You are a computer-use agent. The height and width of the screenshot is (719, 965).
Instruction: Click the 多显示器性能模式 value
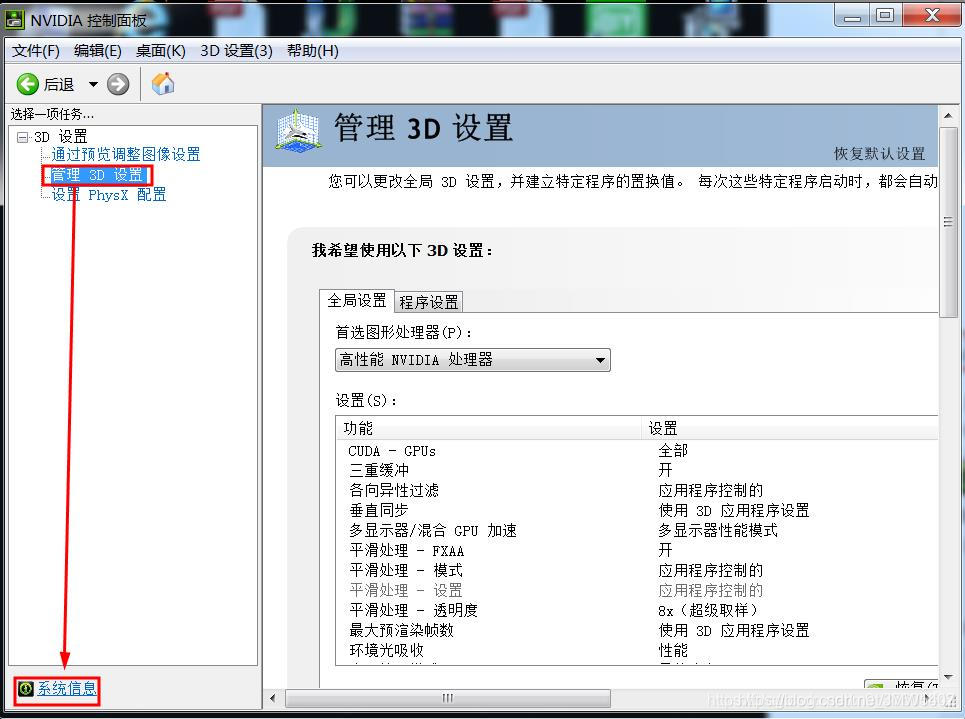(718, 531)
